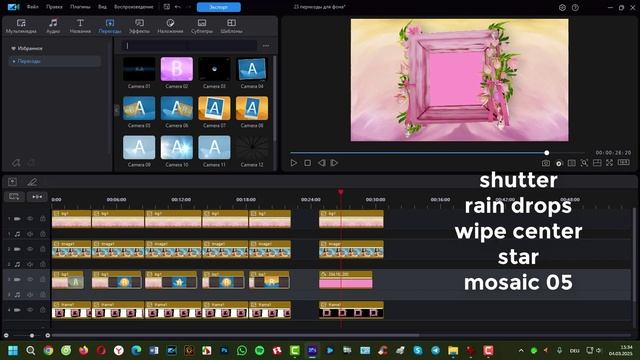Hide video track 4 with eye
640x360 pixels.
[30, 310]
